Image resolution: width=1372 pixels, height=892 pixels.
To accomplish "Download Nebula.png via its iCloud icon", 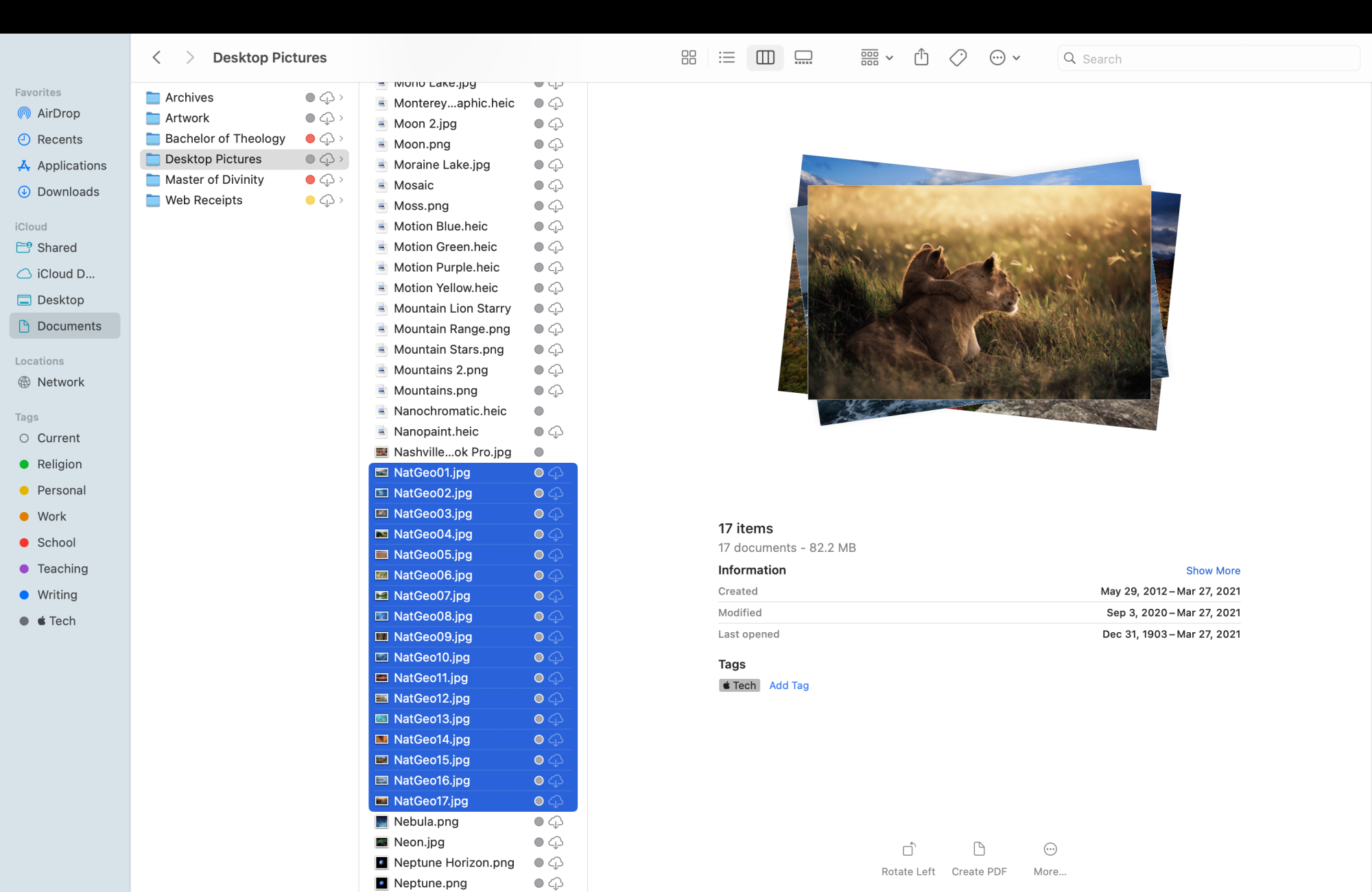I will click(x=556, y=821).
